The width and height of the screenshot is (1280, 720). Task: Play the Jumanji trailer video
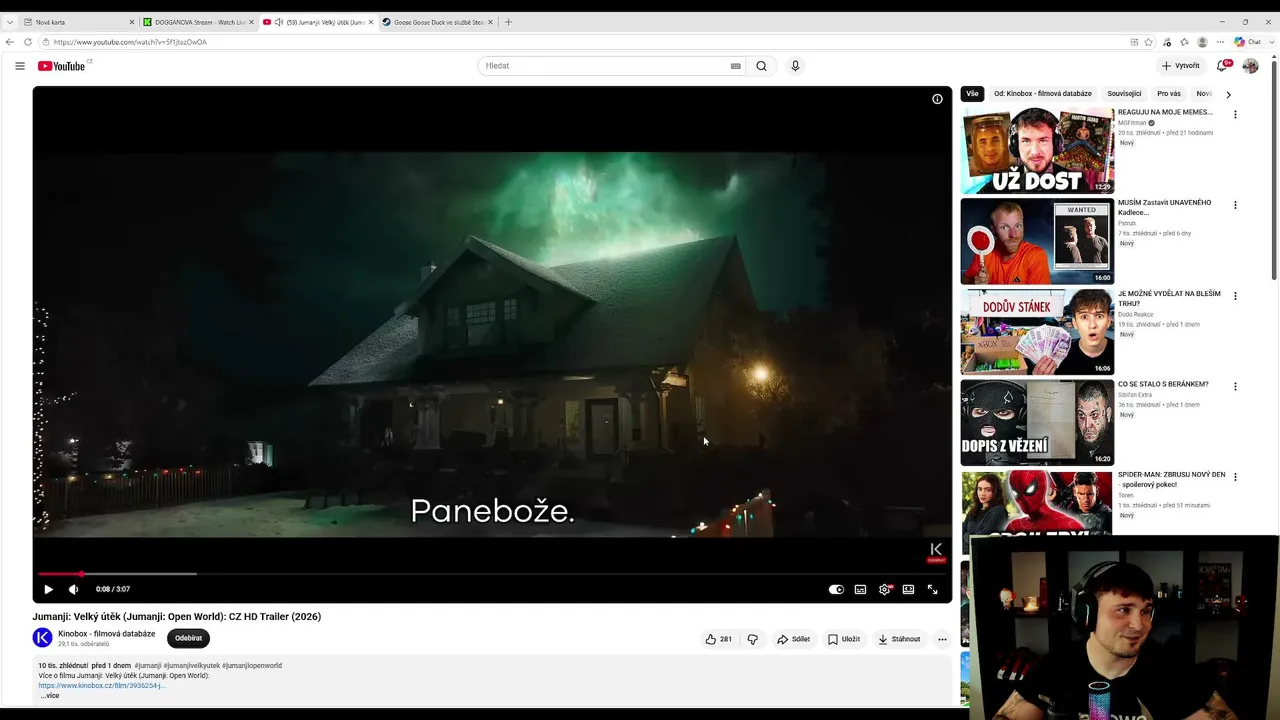(x=48, y=589)
